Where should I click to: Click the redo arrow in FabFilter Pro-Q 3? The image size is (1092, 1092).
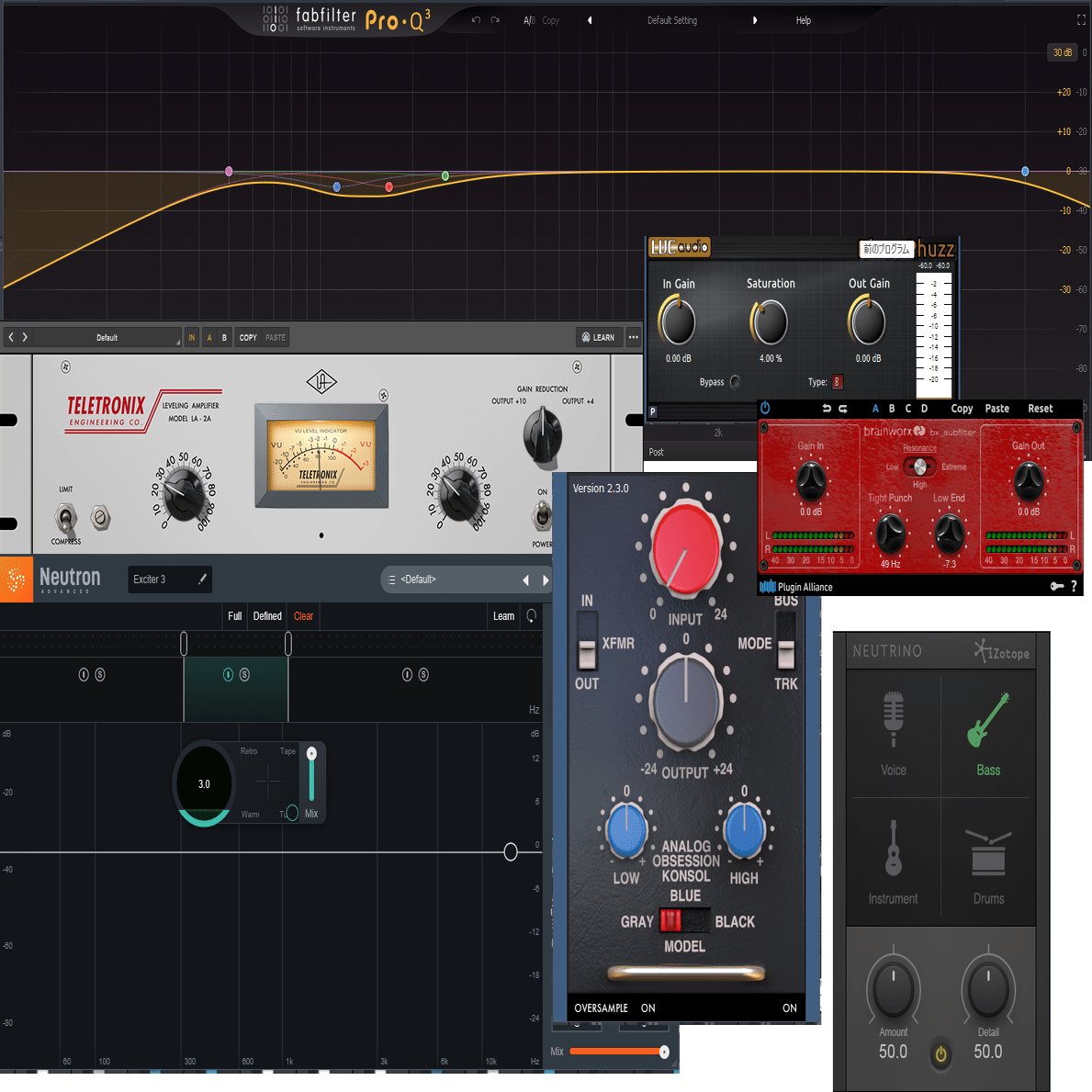coord(495,20)
